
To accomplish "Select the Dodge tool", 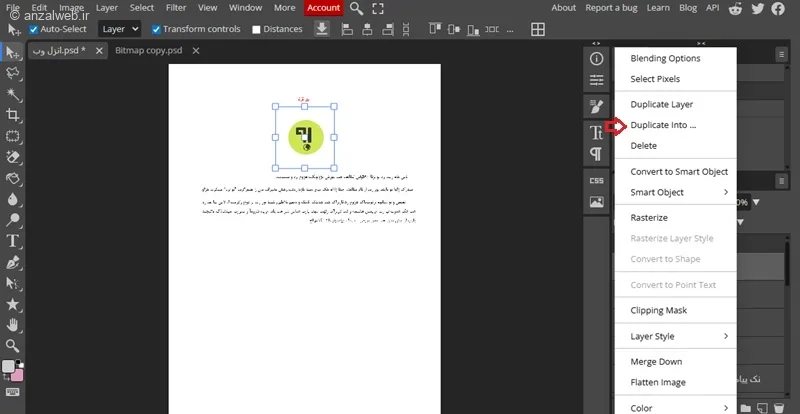I will click(13, 220).
